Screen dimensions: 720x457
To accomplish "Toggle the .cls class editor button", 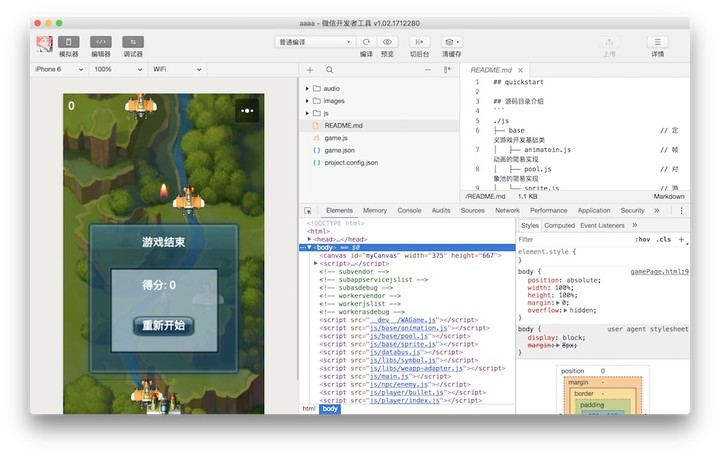I will coord(663,239).
